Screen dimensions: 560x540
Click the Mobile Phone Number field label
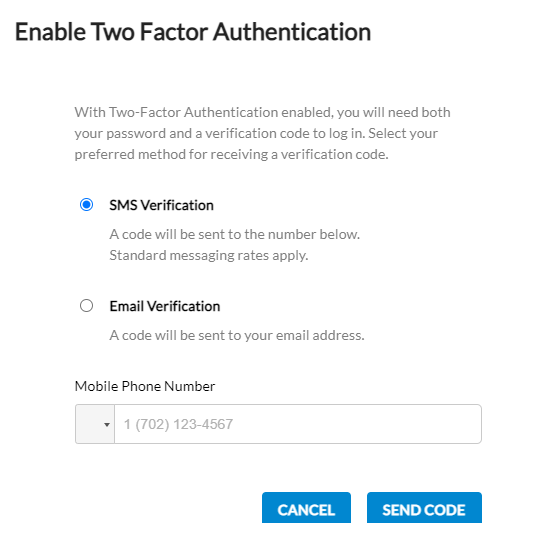[145, 386]
